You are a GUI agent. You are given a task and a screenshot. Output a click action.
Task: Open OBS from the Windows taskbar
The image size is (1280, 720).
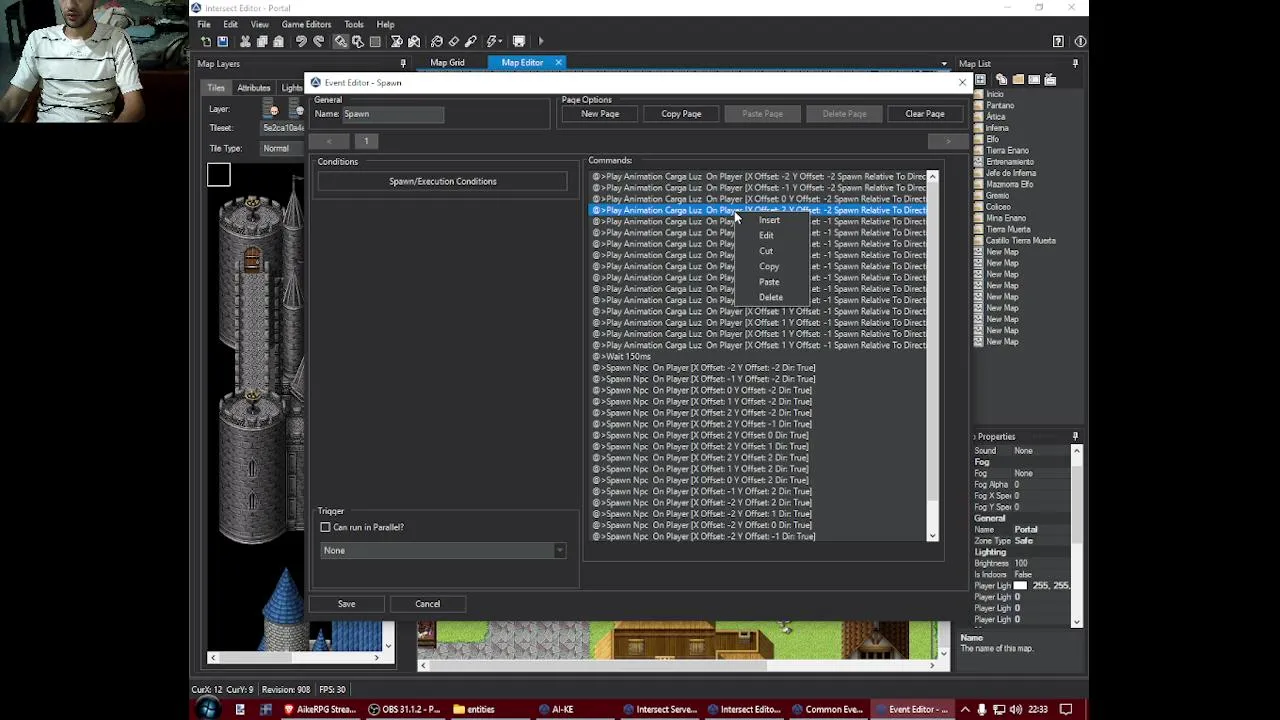404,710
